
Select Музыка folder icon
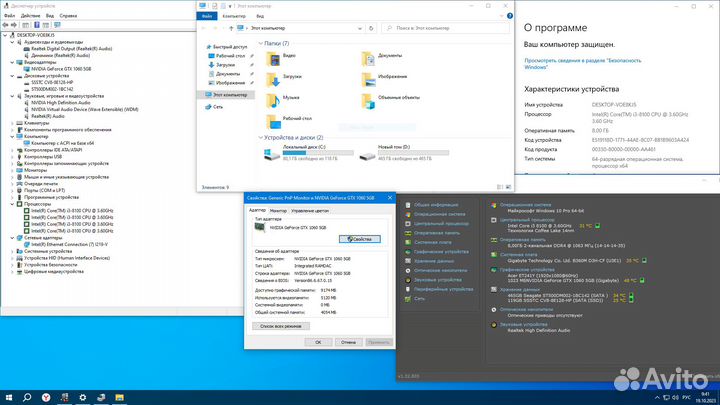pyautogui.click(x=273, y=101)
